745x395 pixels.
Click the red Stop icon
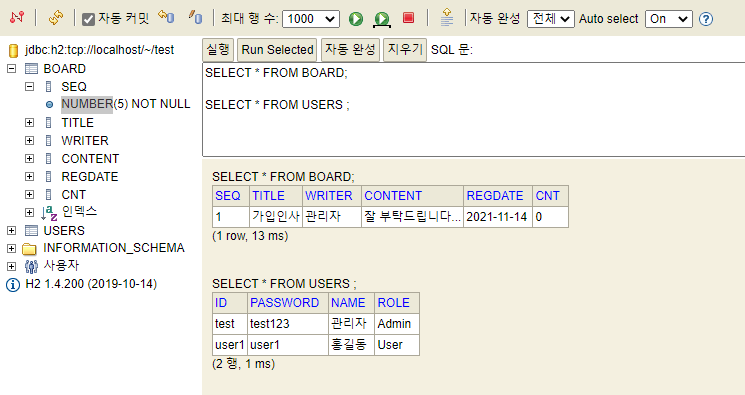408,18
